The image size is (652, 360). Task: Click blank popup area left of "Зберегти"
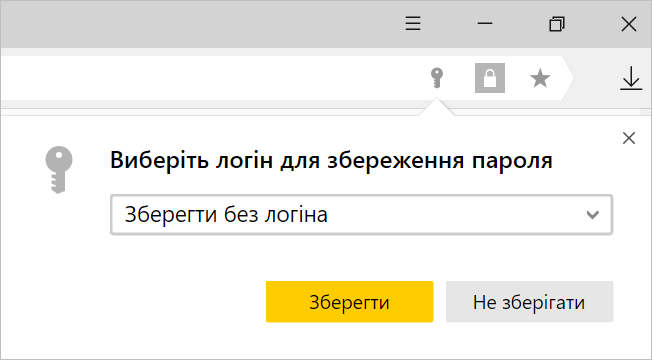[x=133, y=302]
